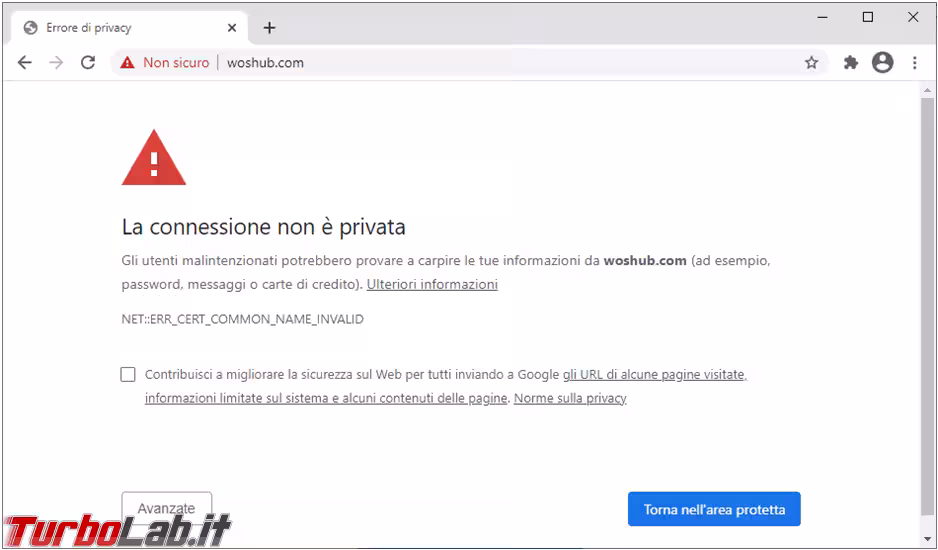Open gli URL di alcune pagine visitate link
The image size is (938, 550).
(655, 375)
